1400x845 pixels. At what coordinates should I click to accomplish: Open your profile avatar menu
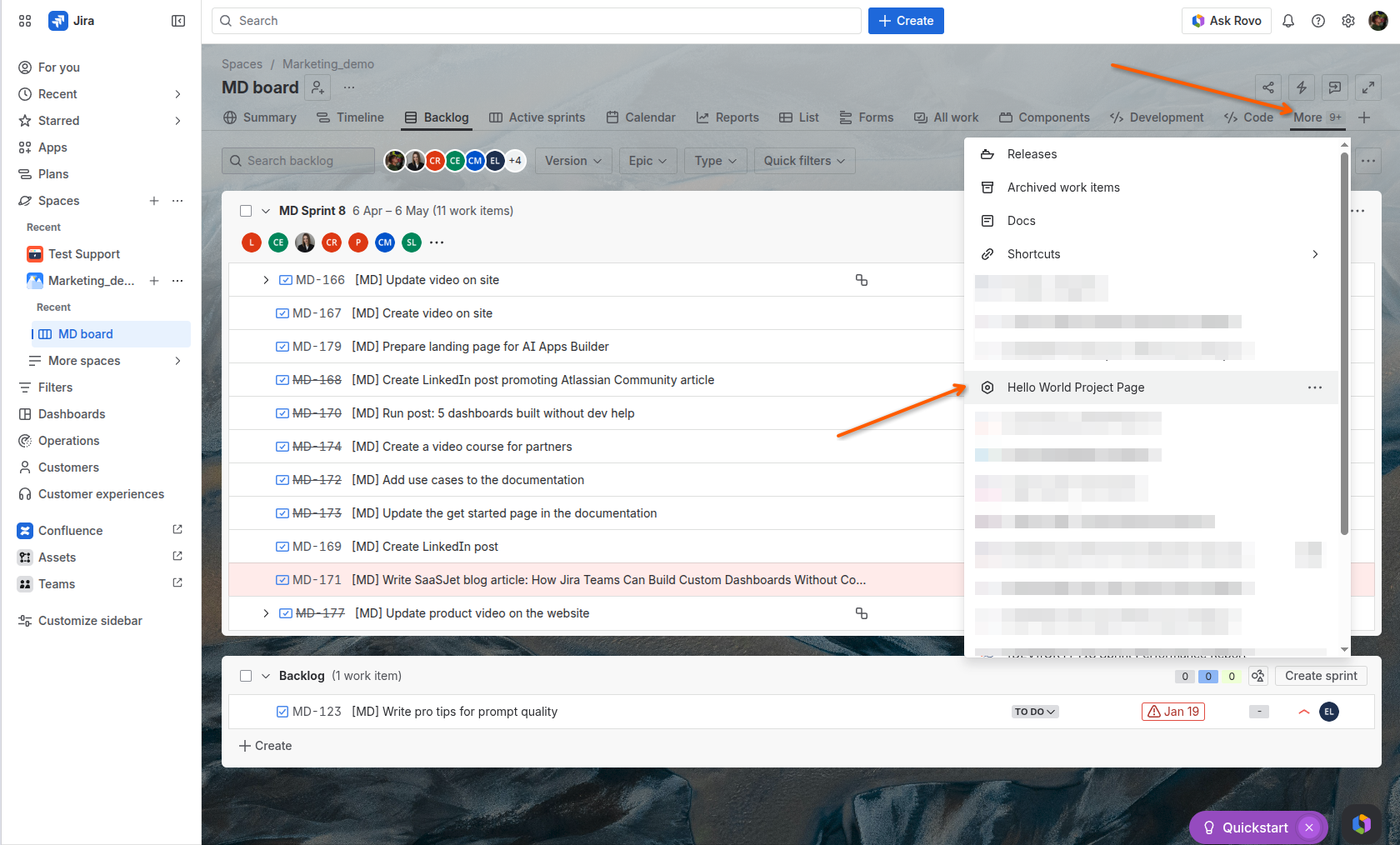tap(1378, 21)
